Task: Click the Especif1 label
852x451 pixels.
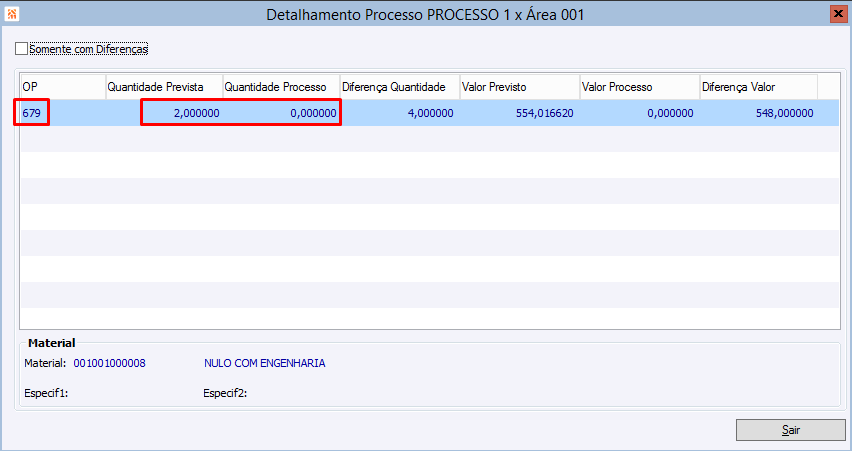Action: pyautogui.click(x=46, y=393)
